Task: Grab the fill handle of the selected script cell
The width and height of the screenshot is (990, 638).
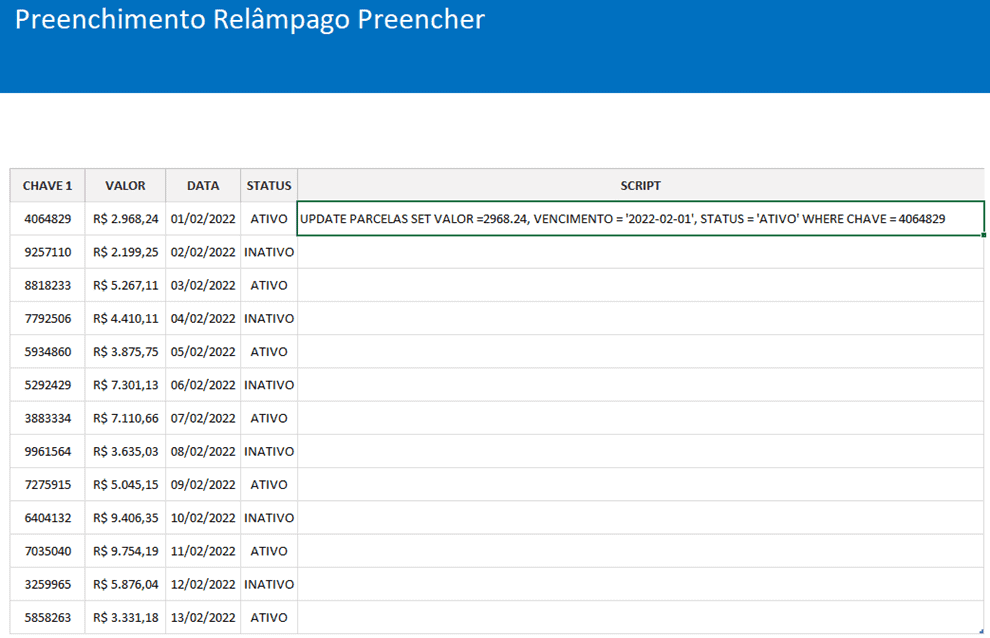Action: tap(985, 236)
